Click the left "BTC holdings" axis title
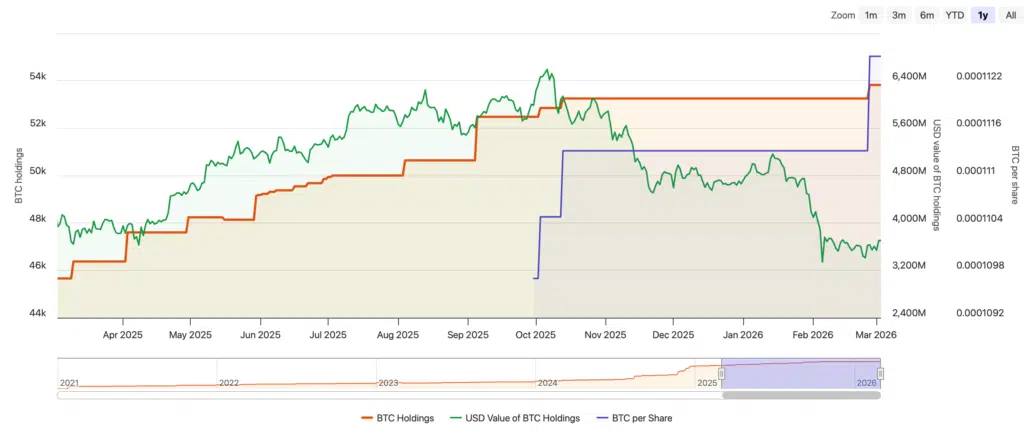The image size is (1024, 432). click(19, 175)
